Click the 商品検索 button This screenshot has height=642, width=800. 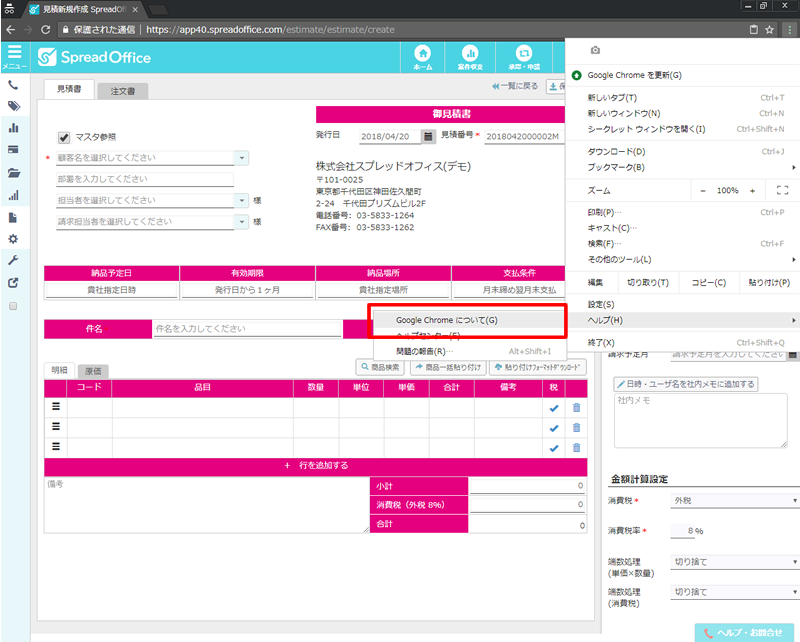click(x=380, y=367)
